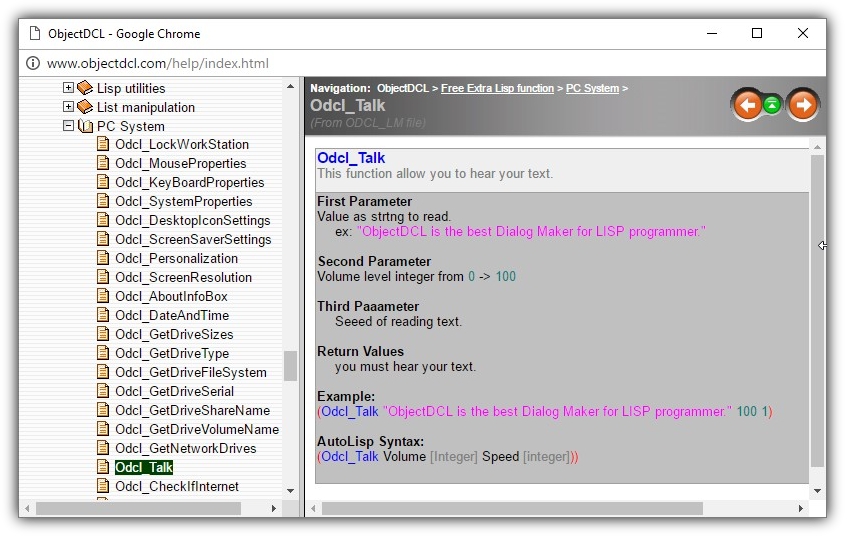The height and width of the screenshot is (536, 845).
Task: Click the Lisp utilities book icon
Action: click(85, 88)
